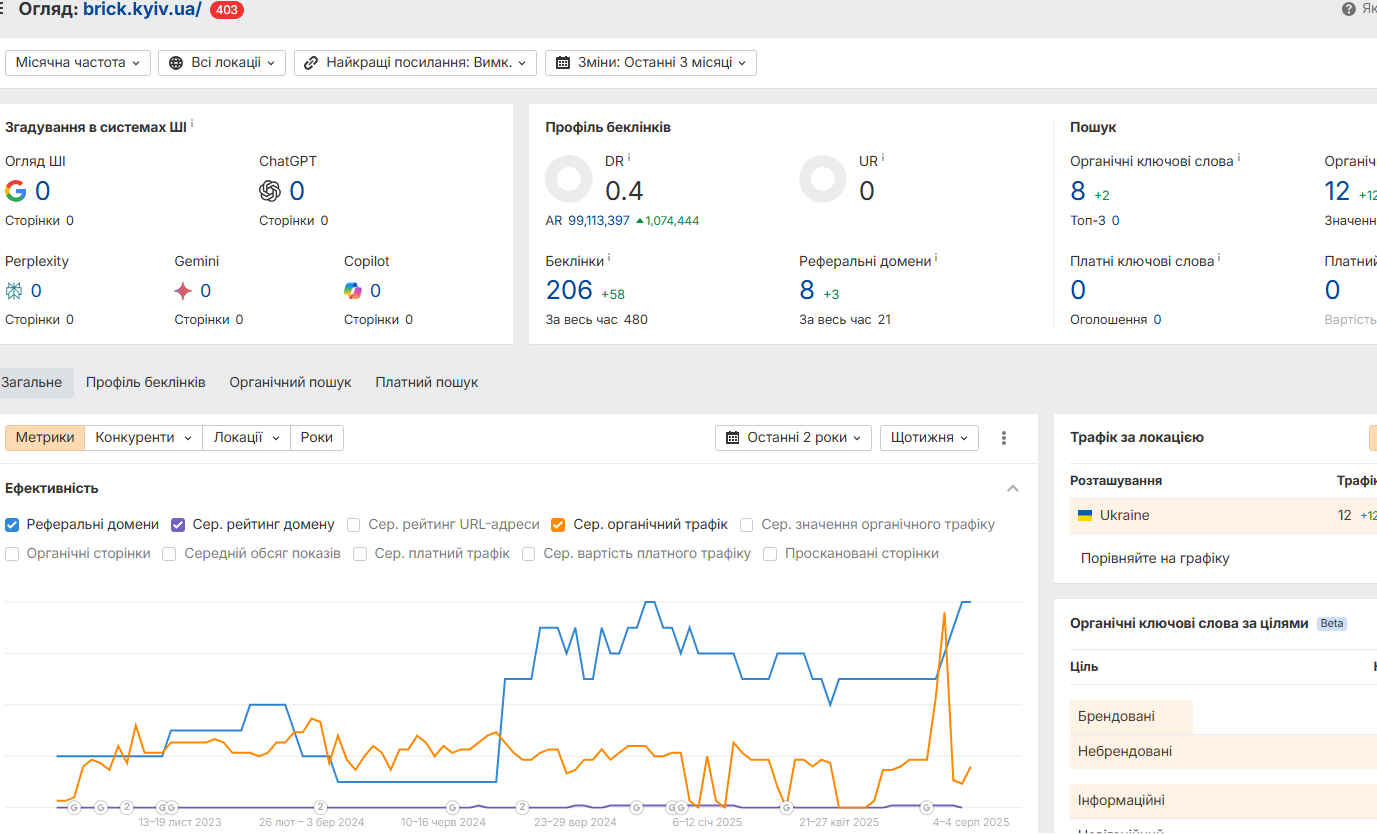The image size is (1377, 834).
Task: Click the red 403 status badge
Action: coord(226,10)
